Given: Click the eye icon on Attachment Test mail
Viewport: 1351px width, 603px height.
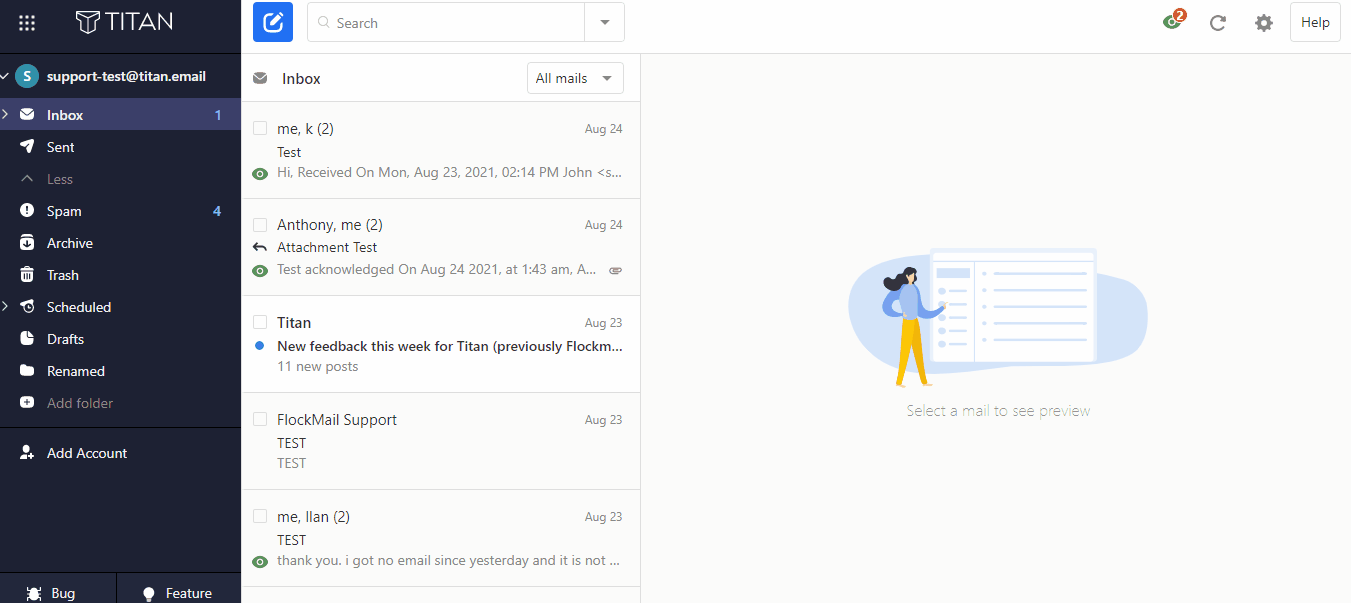Looking at the screenshot, I should [260, 271].
